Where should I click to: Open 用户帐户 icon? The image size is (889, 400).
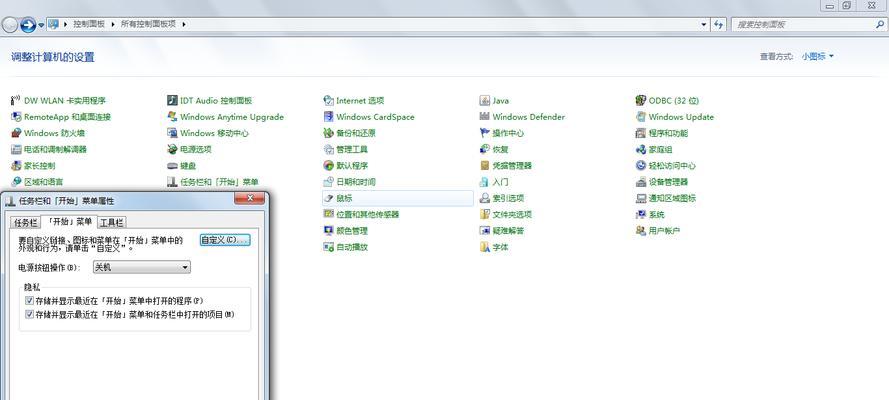click(x=641, y=231)
